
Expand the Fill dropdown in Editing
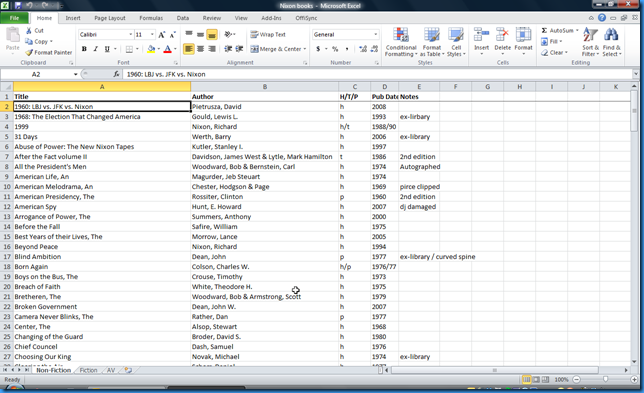(x=561, y=41)
